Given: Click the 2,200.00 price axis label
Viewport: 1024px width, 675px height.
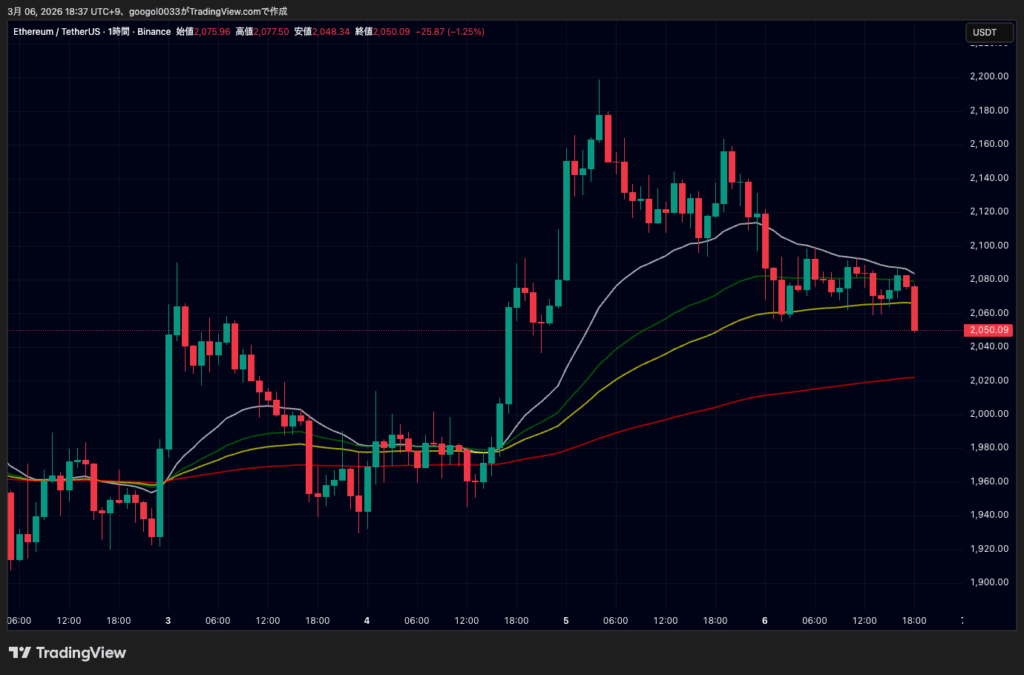Looking at the screenshot, I should pyautogui.click(x=987, y=77).
